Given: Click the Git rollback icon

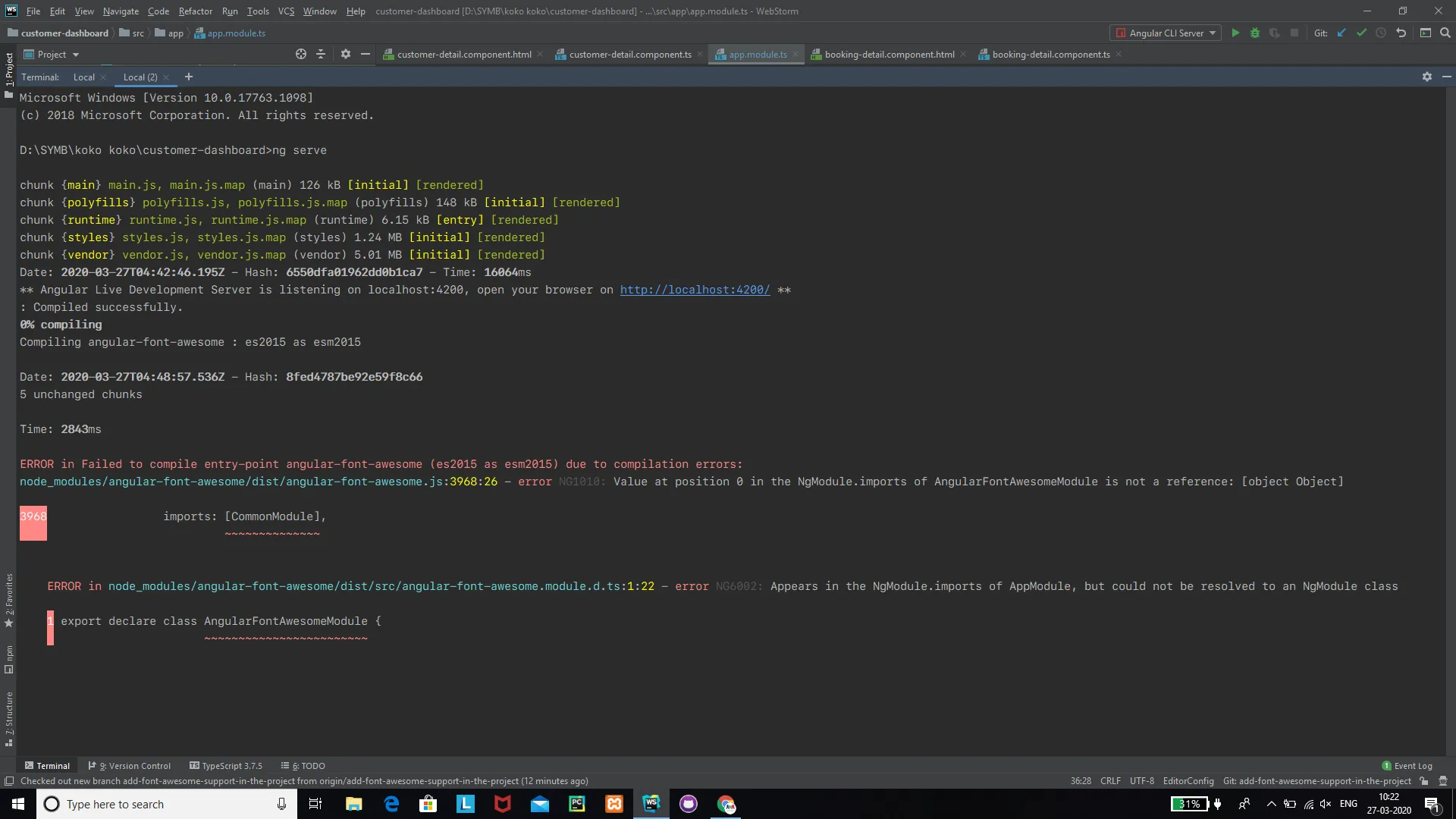Looking at the screenshot, I should (x=1401, y=33).
